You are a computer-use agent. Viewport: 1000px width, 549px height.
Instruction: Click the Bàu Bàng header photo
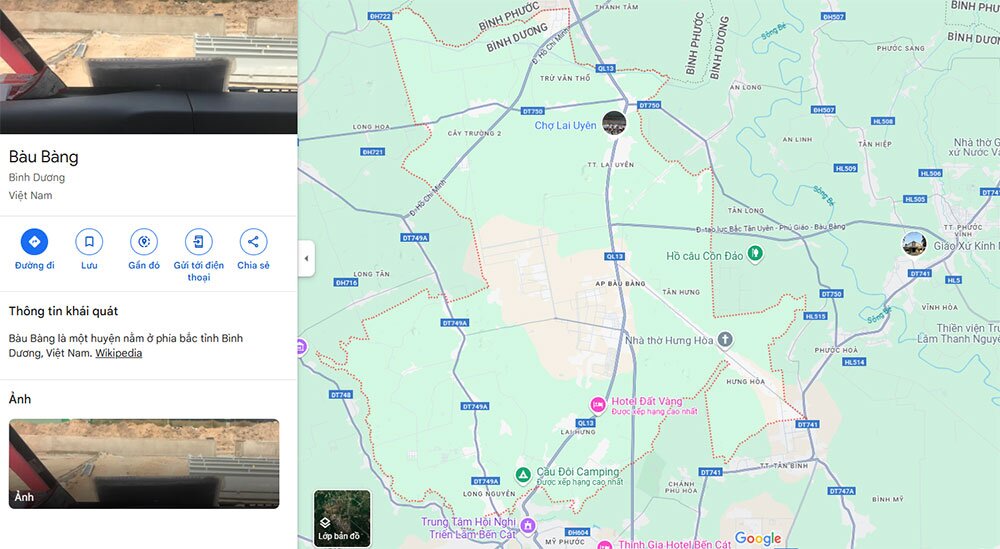148,66
